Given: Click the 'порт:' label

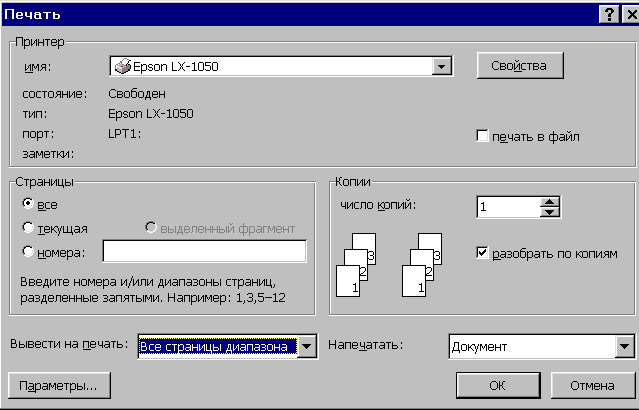Looking at the screenshot, I should click(x=38, y=134).
